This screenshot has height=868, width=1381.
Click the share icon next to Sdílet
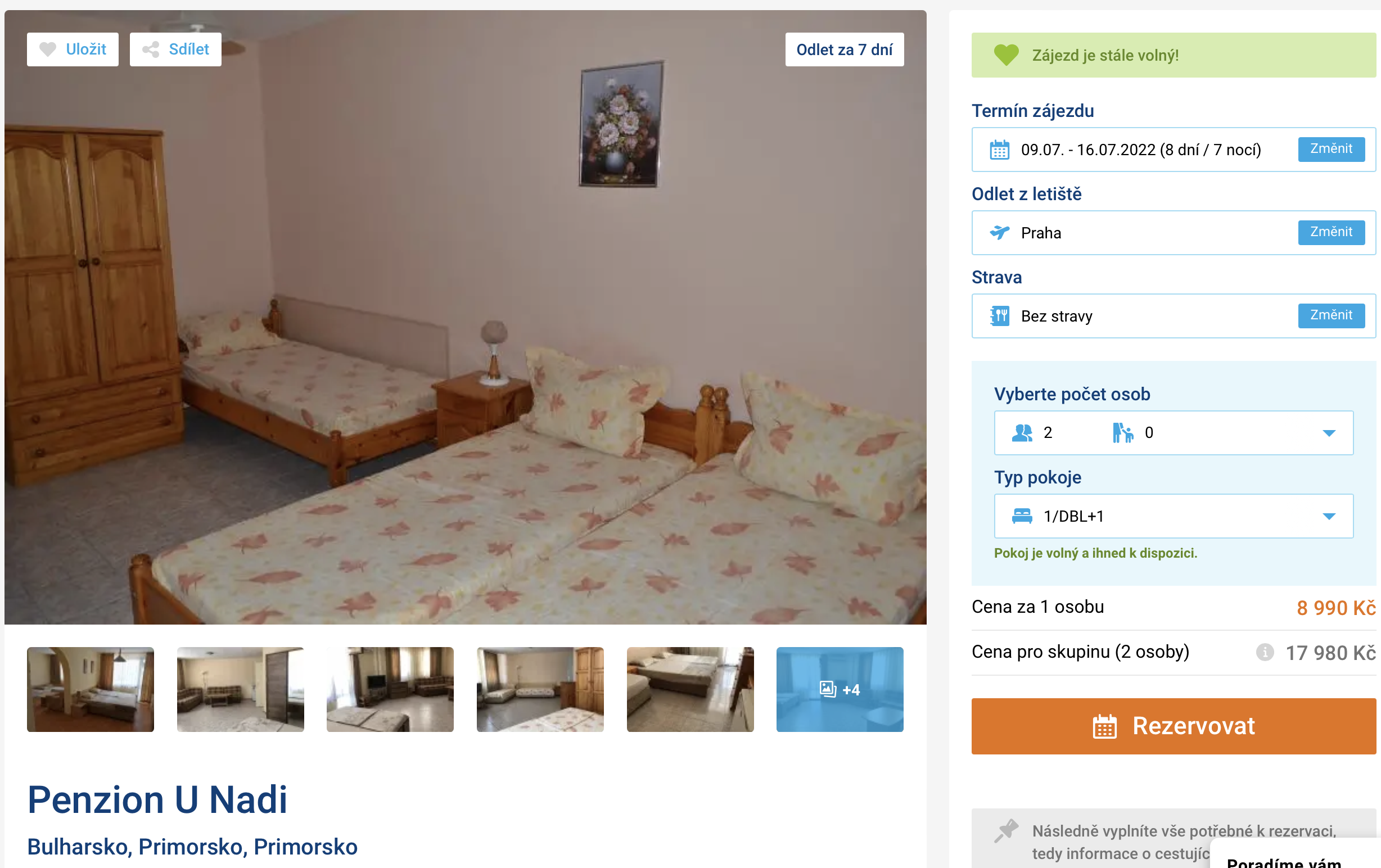151,49
